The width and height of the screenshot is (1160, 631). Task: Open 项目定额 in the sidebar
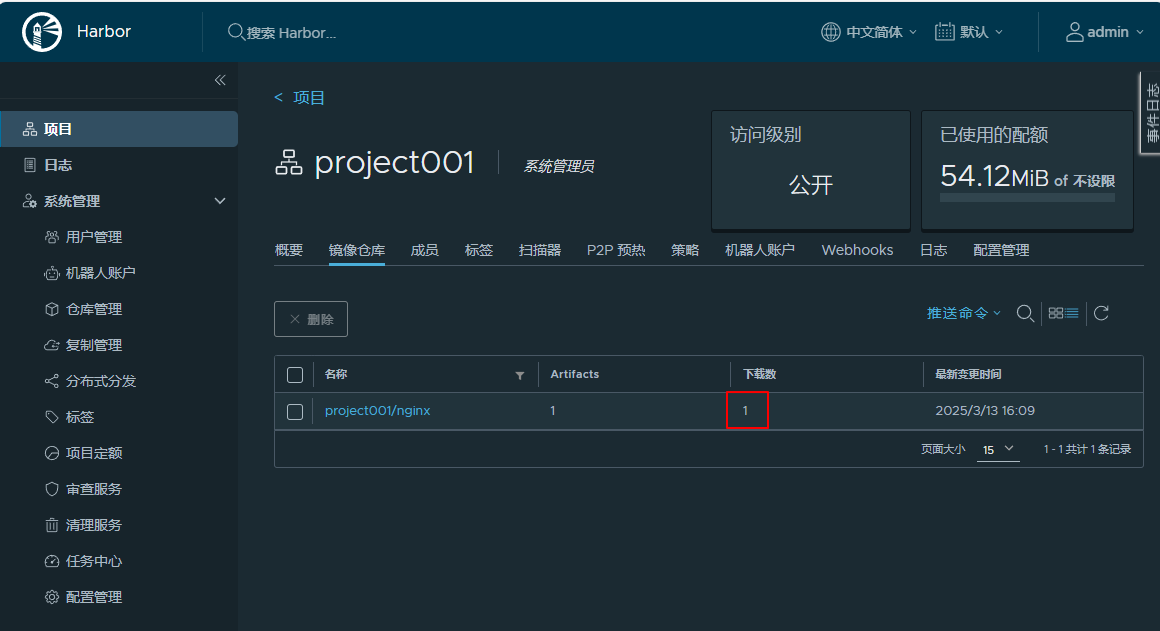pyautogui.click(x=94, y=453)
